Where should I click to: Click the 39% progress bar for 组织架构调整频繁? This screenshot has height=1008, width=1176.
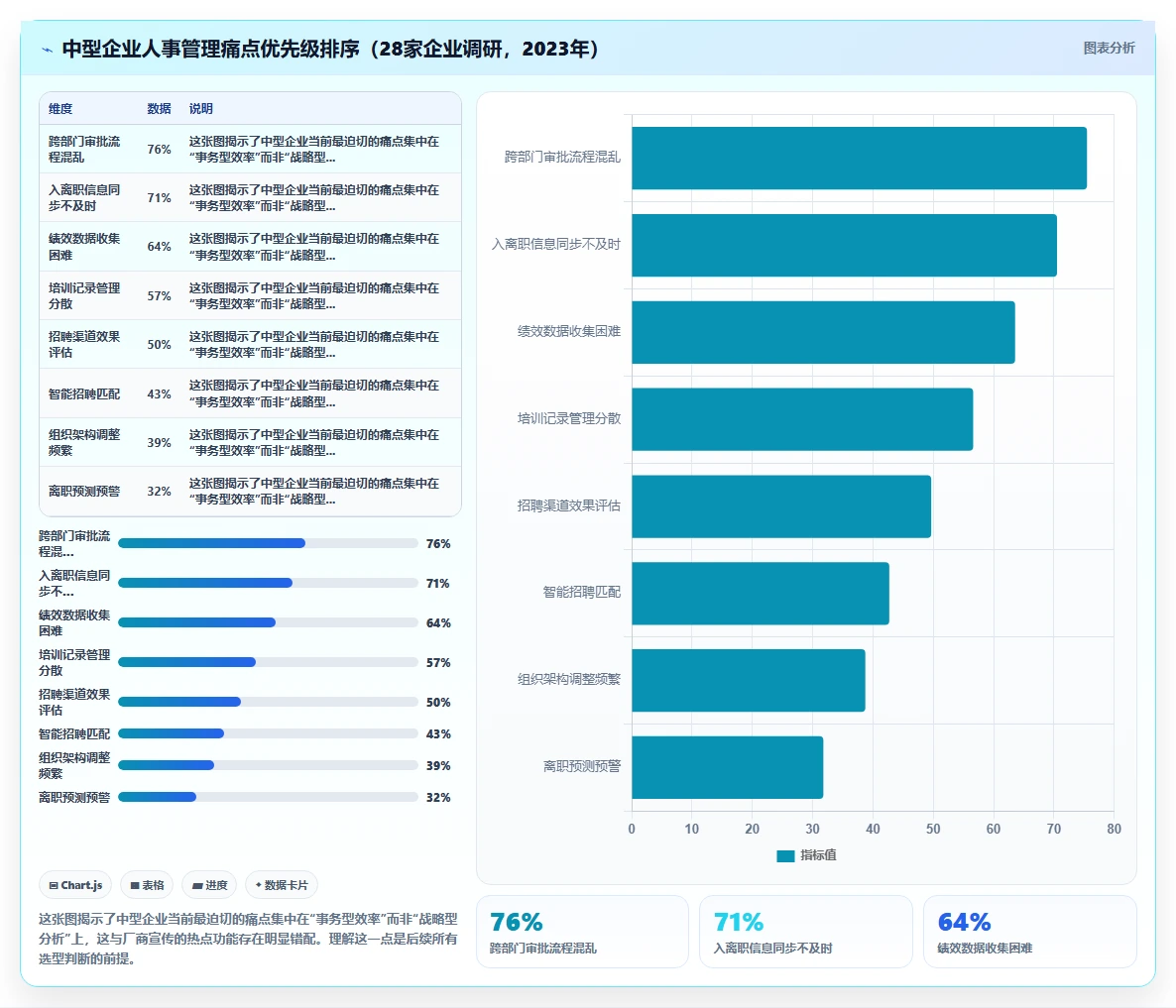(x=268, y=765)
